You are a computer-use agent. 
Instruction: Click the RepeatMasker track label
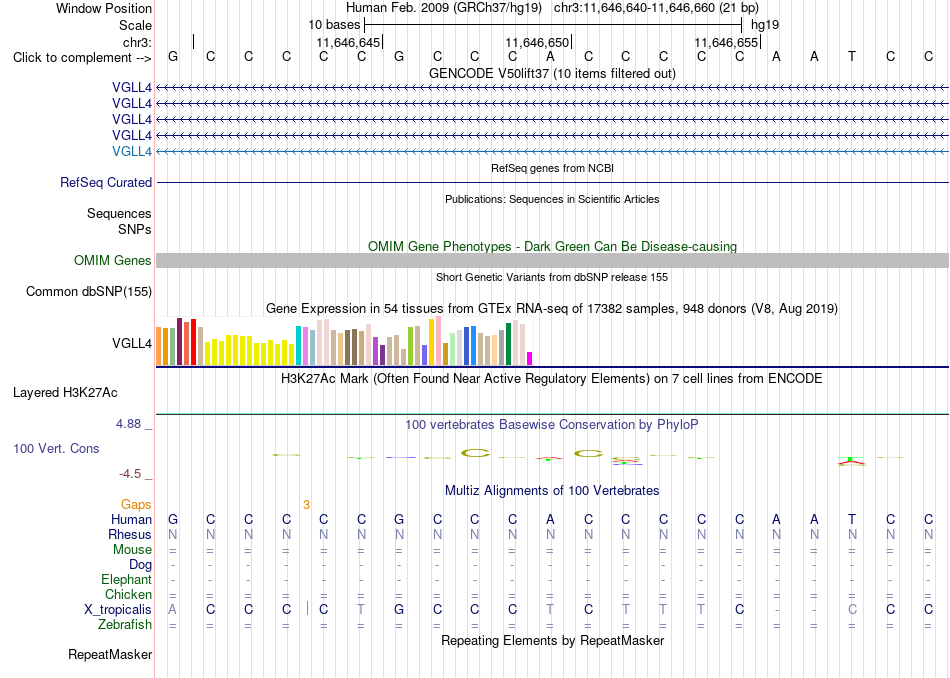(x=110, y=654)
